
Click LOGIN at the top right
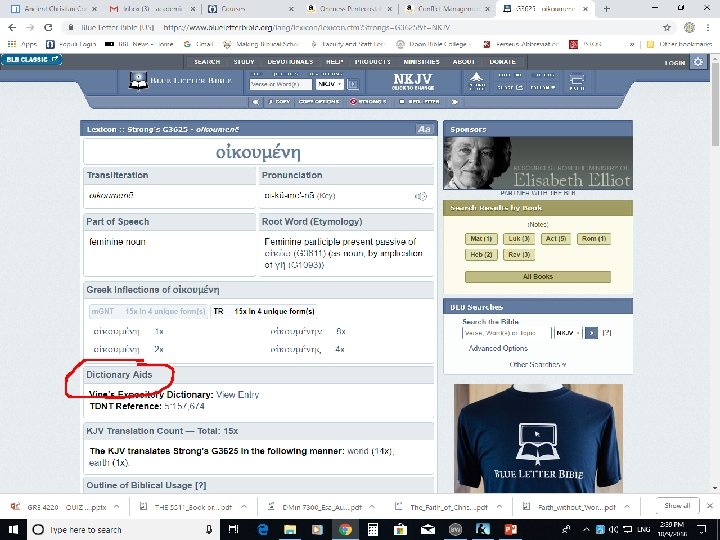coord(675,62)
